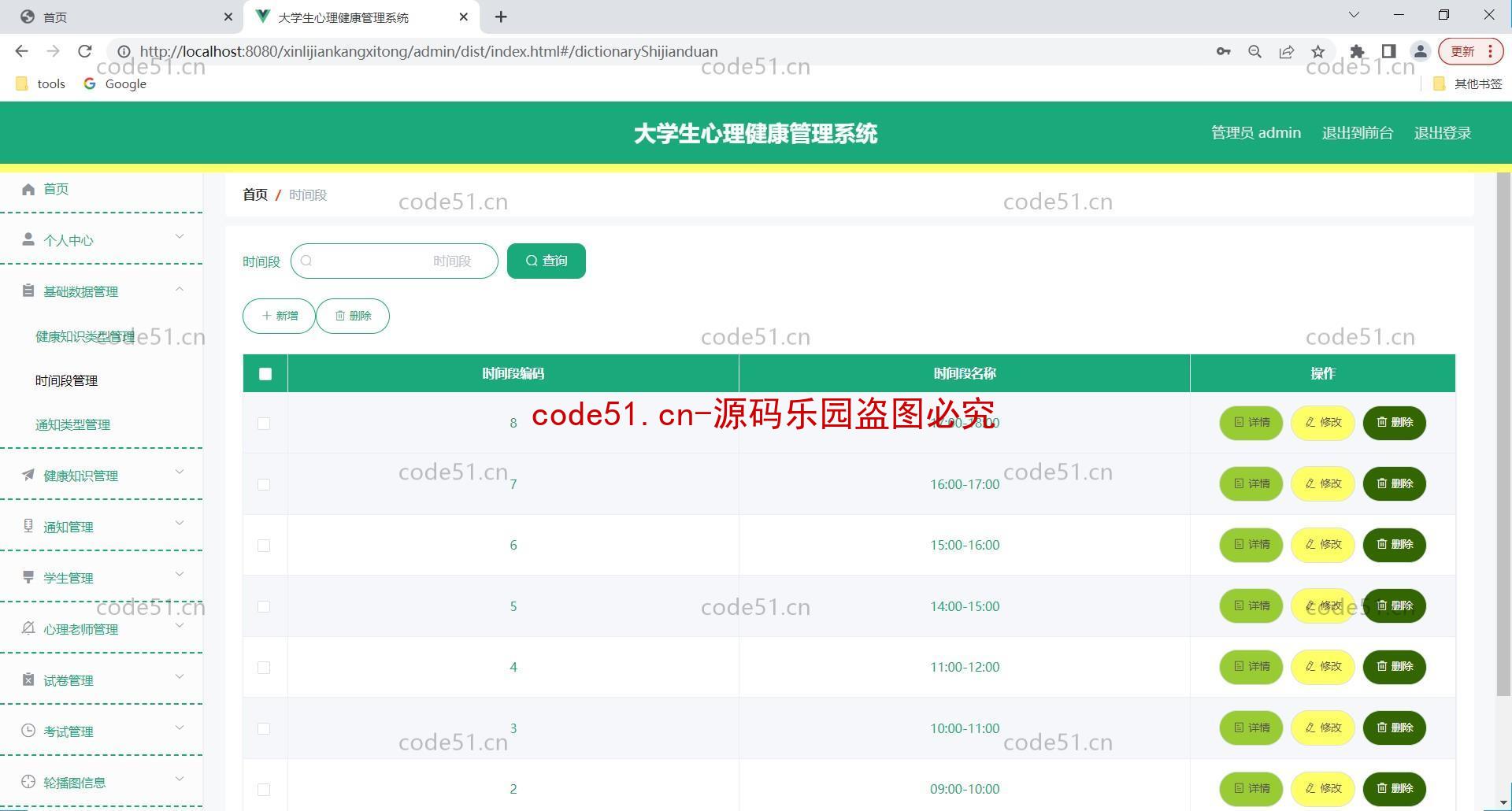Go back with browser back arrow
The image size is (1512, 811).
(x=21, y=51)
